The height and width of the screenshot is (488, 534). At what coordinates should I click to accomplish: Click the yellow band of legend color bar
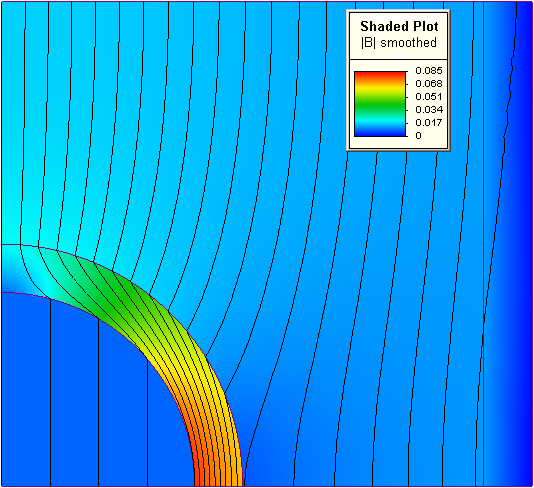380,88
